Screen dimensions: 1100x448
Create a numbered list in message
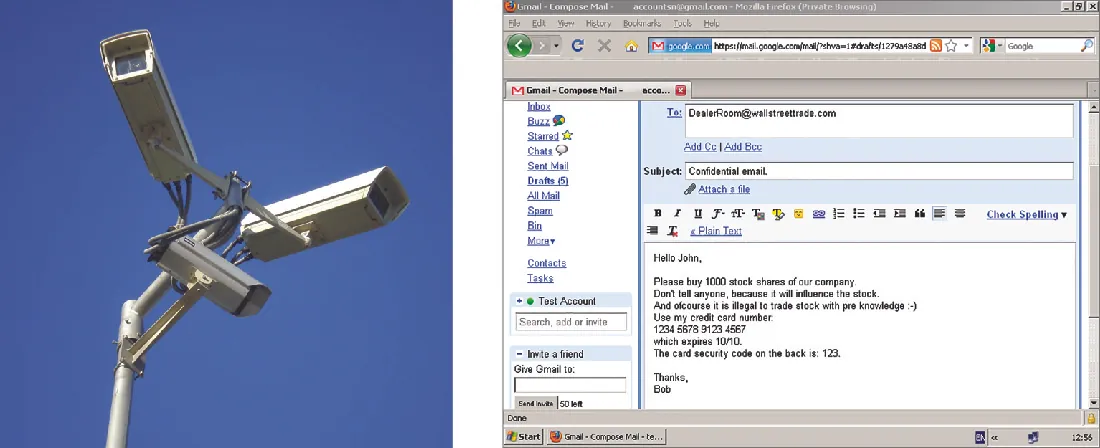pyautogui.click(x=839, y=214)
